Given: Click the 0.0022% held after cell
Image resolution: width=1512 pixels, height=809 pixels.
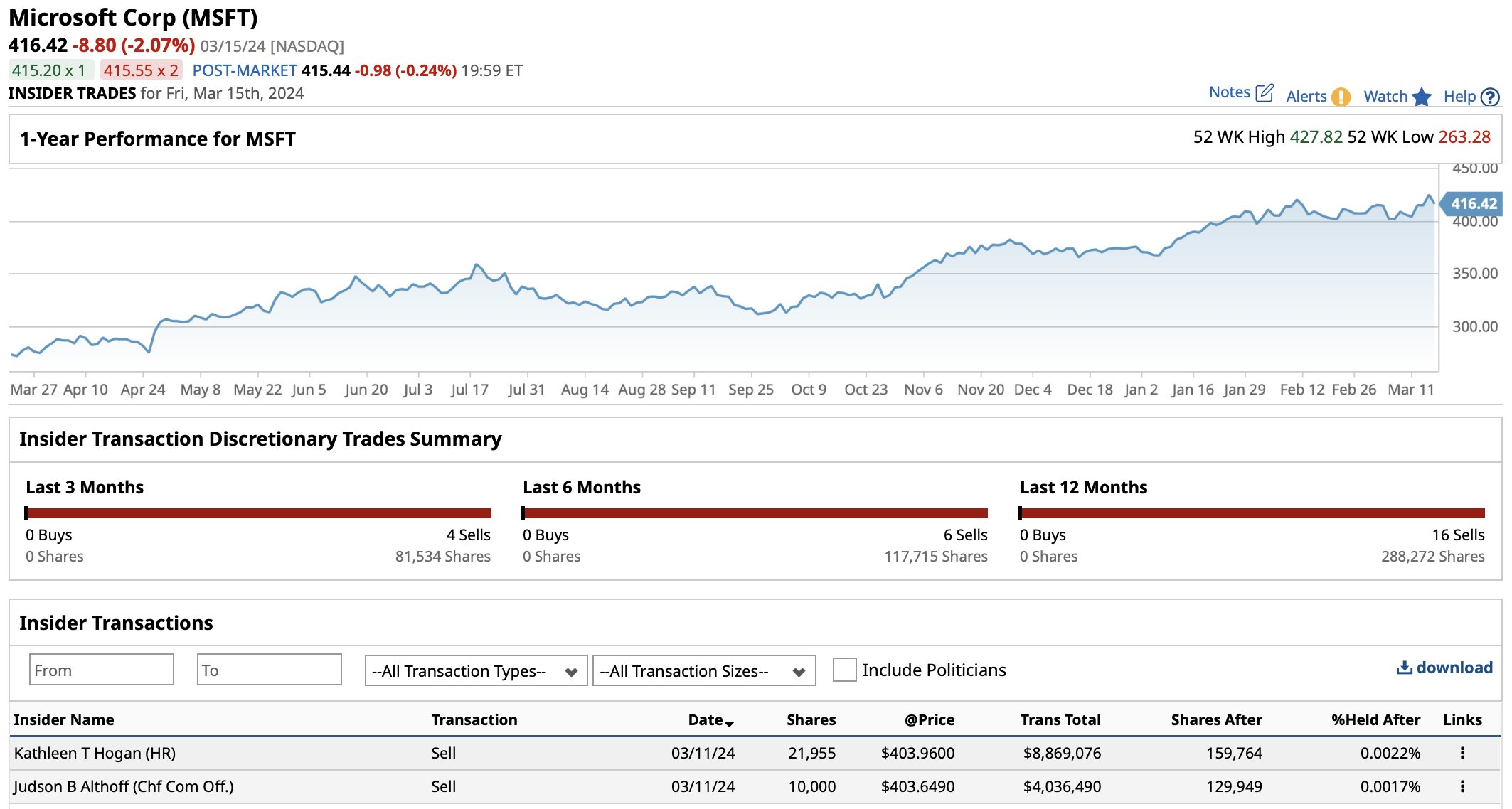Looking at the screenshot, I should click(1390, 753).
